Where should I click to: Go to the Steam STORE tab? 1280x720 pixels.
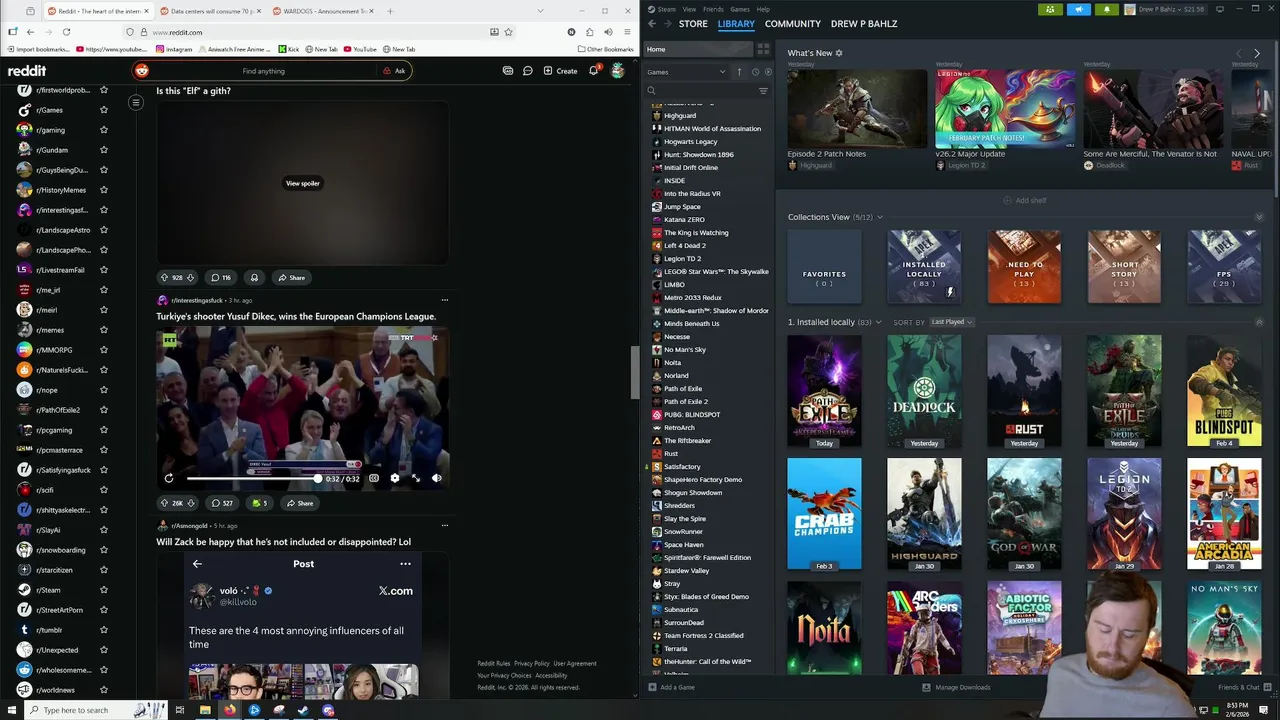point(693,23)
